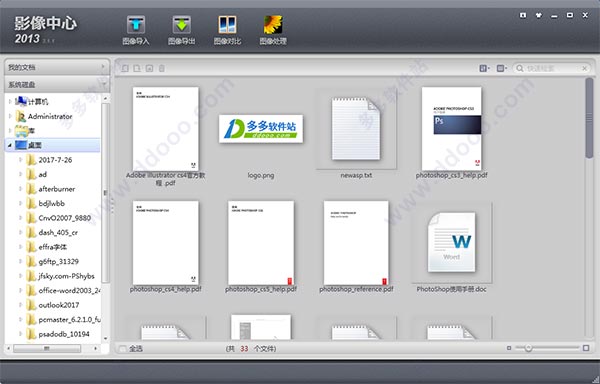This screenshot has height=384, width=600.
Task: Click the tree horizontal scrollbar thumb
Action: tap(47, 348)
